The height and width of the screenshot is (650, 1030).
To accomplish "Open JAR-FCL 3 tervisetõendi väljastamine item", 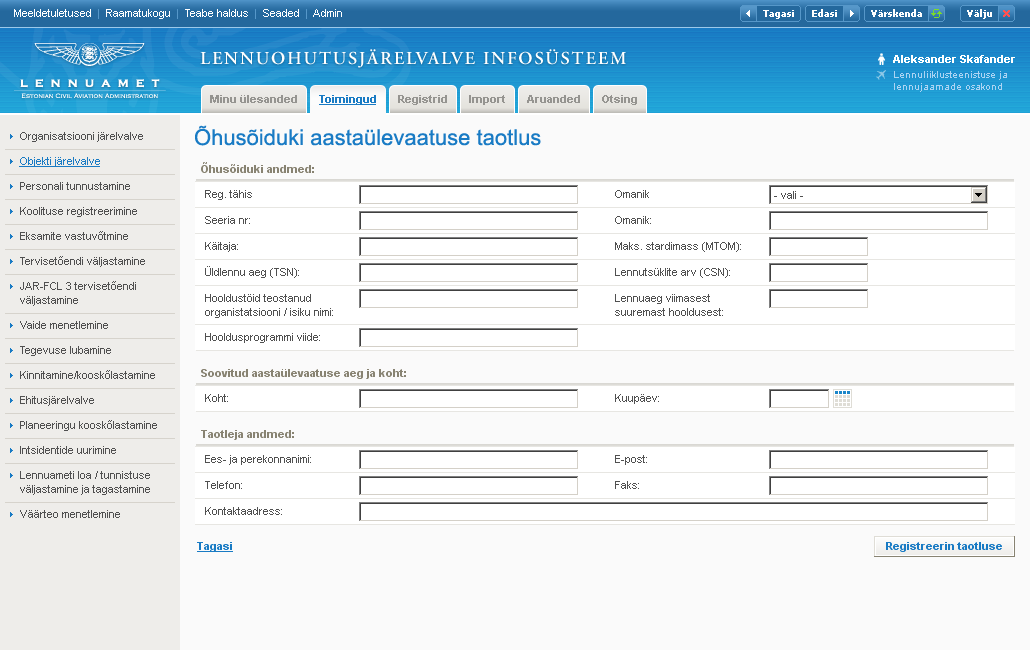I will click(78, 293).
